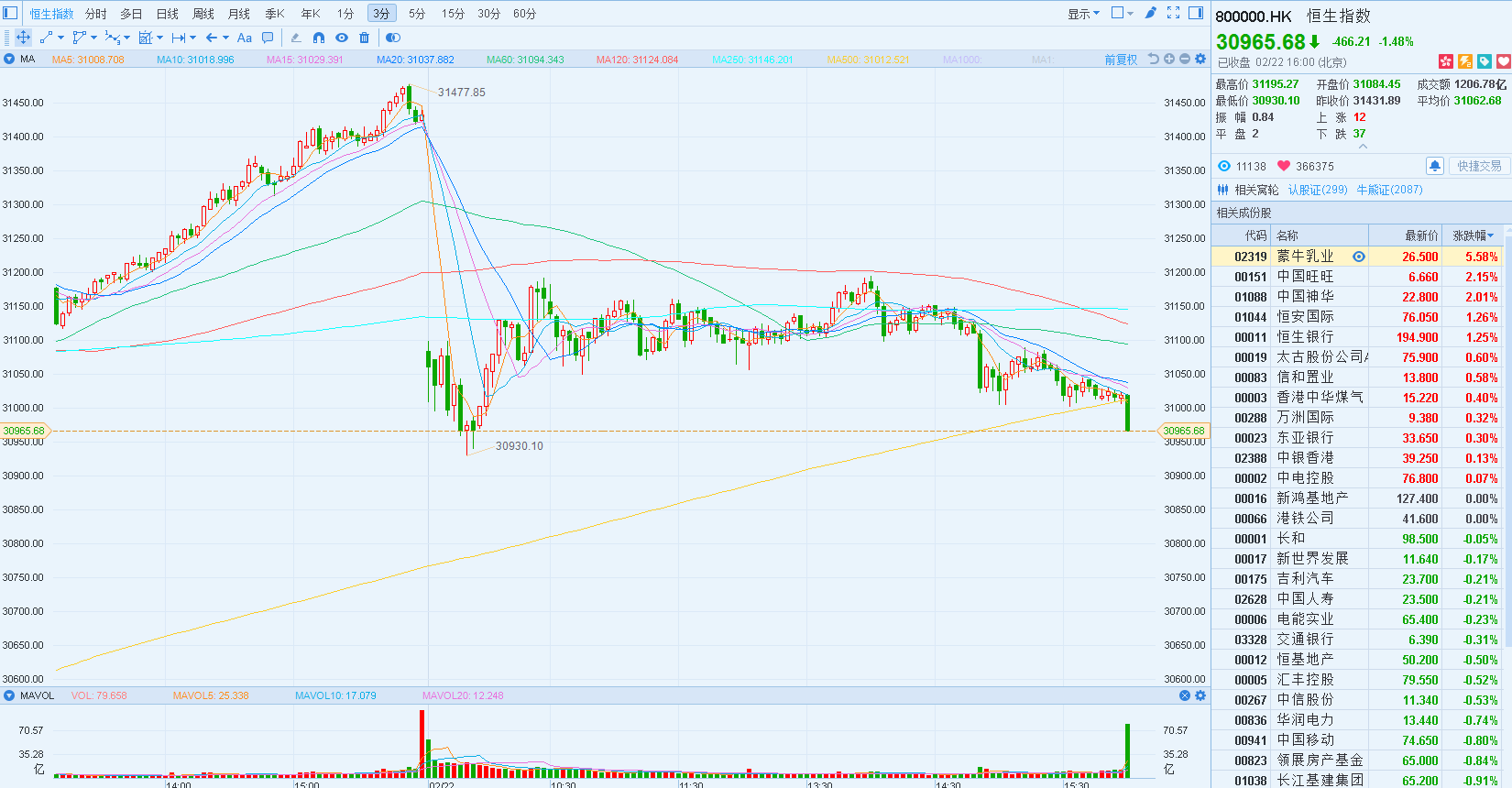Switch to 分时 timeframe tab
Image resolution: width=1512 pixels, height=788 pixels.
click(95, 14)
